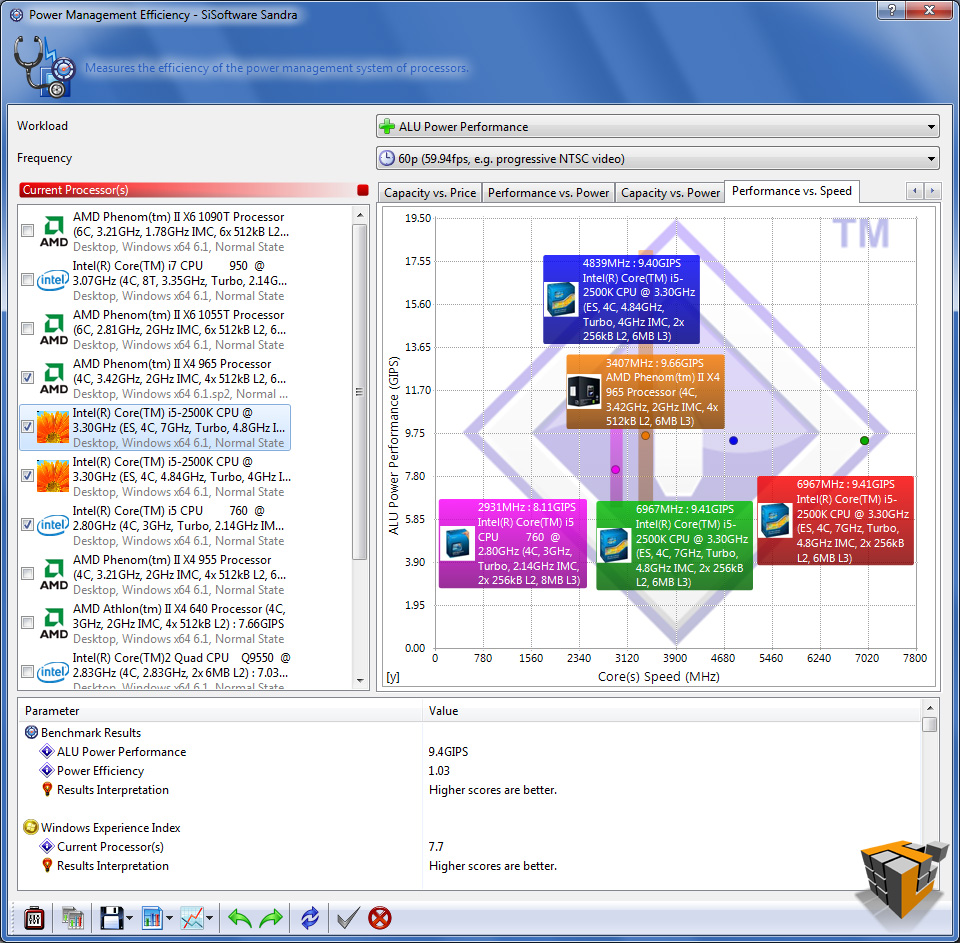Click the AMD logo for Phenom II X6 1090T
This screenshot has height=943, width=960.
point(54,231)
